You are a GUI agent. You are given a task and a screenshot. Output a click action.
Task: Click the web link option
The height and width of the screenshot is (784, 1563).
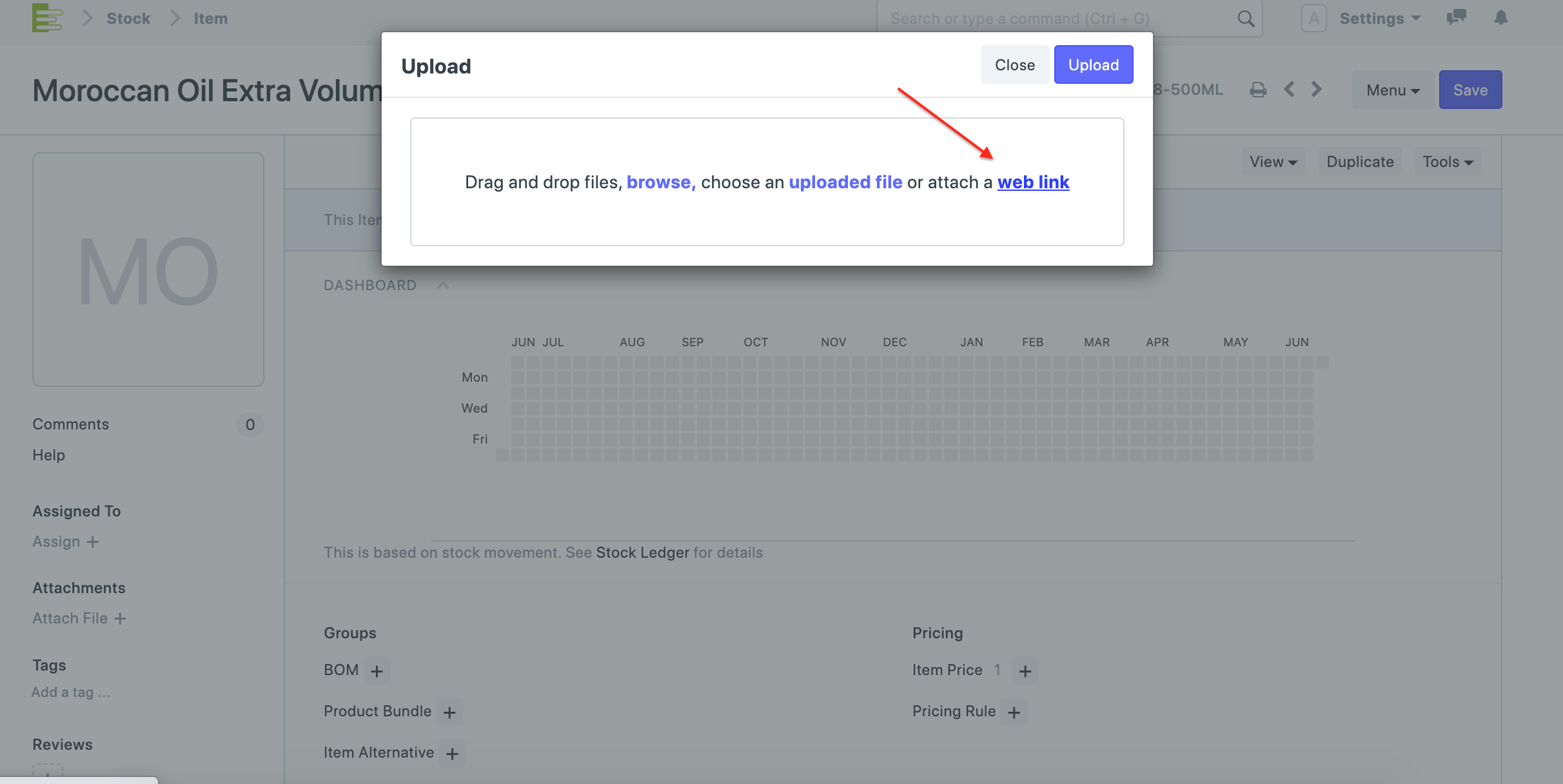(1033, 182)
